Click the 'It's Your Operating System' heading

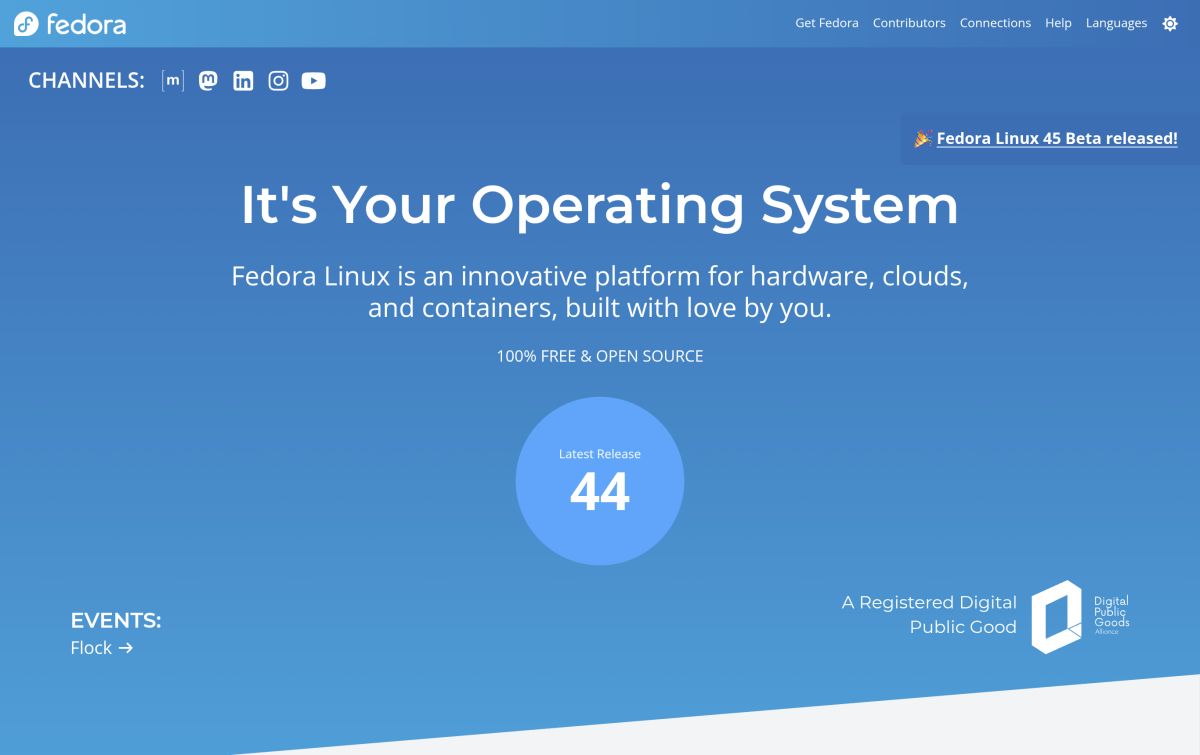pos(600,204)
